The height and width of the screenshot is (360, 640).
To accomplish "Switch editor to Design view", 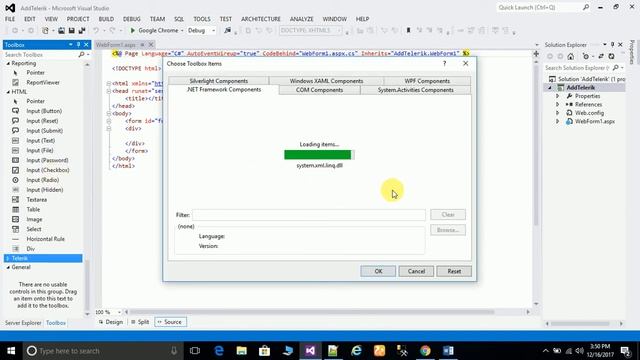I will (111, 322).
